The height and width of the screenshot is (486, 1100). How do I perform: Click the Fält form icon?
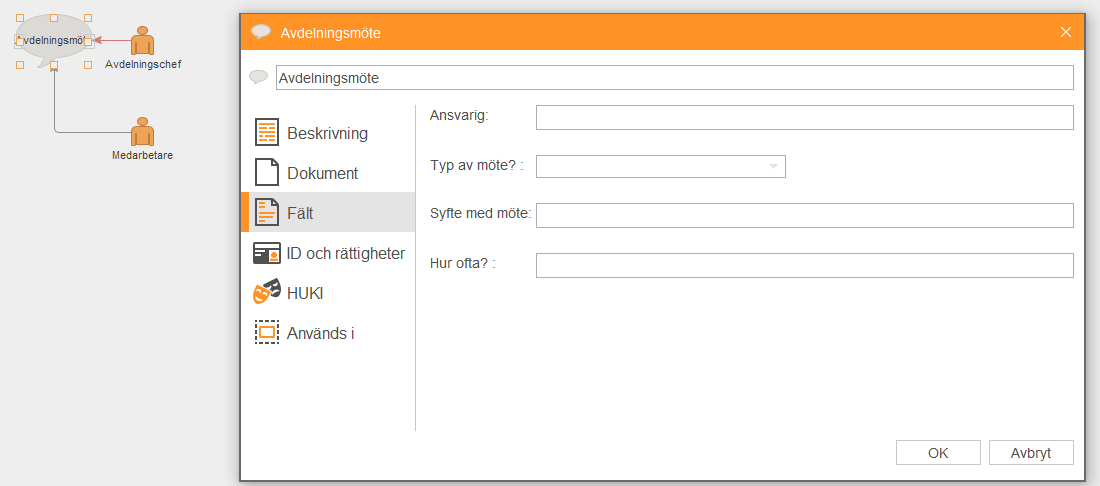267,212
